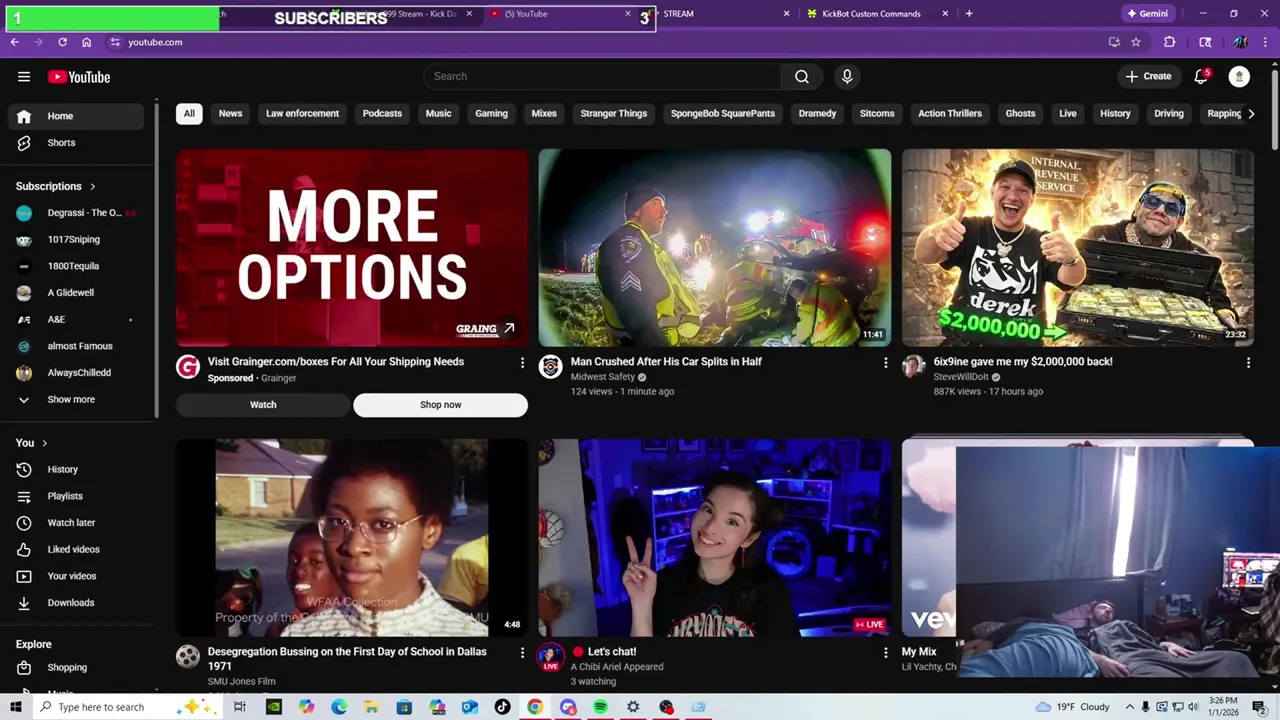Open Chrome three-dot menu
The height and width of the screenshot is (720, 1280).
1266,42
